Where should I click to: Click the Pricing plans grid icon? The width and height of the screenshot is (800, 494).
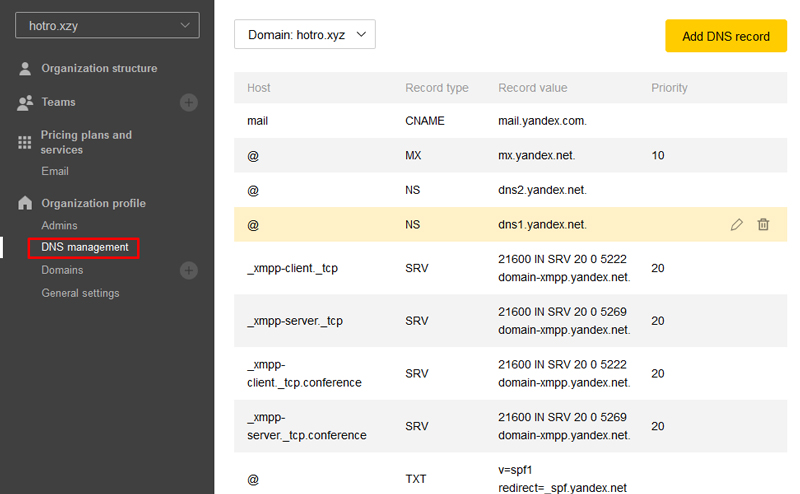pos(25,142)
